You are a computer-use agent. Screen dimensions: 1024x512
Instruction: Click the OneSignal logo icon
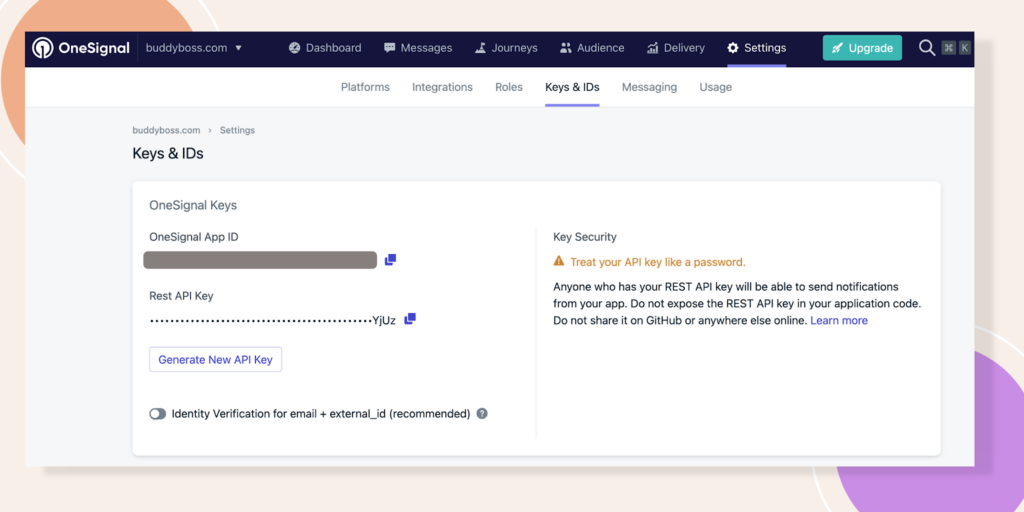pyautogui.click(x=43, y=48)
